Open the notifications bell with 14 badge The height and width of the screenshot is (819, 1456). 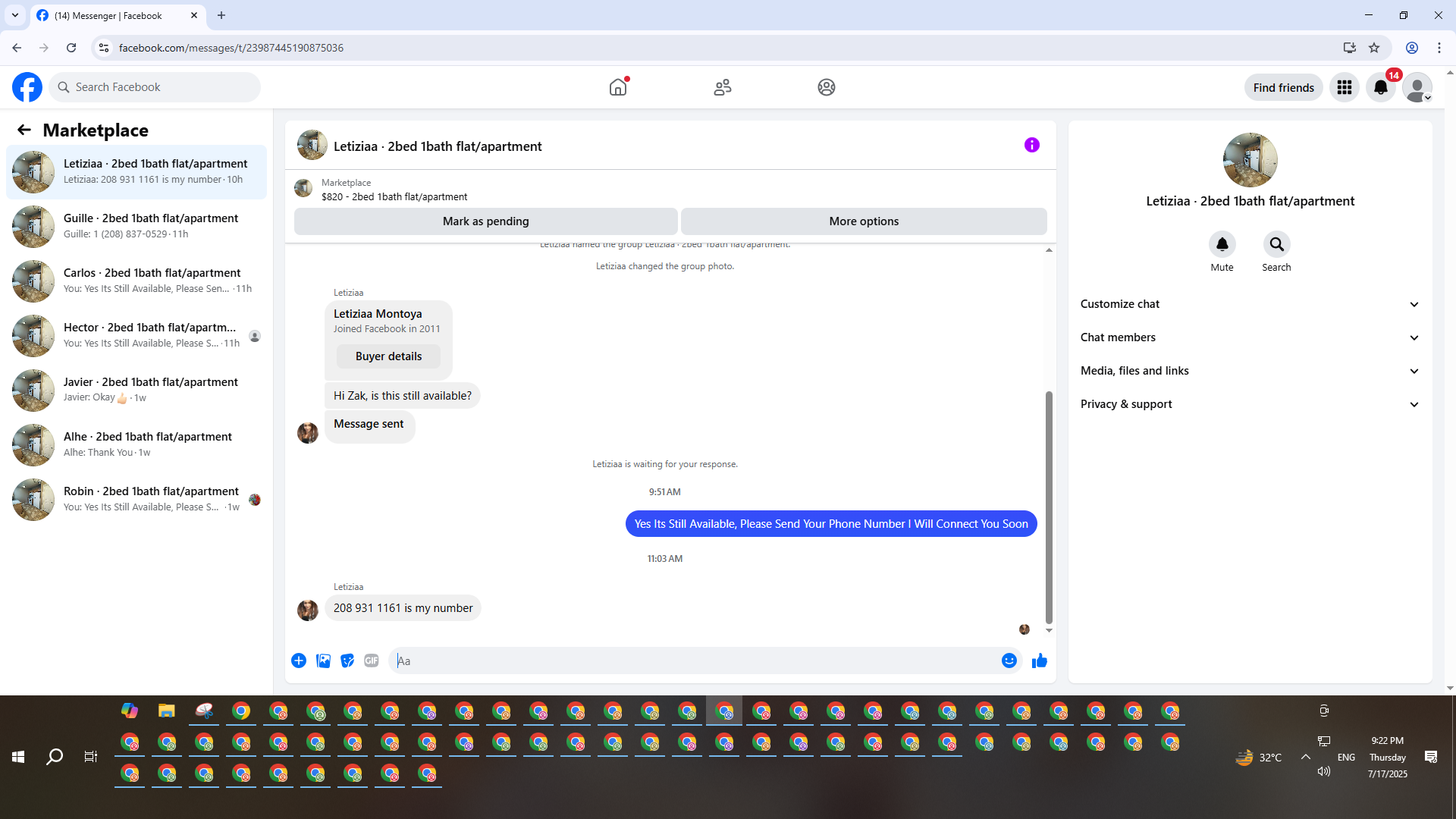point(1381,87)
